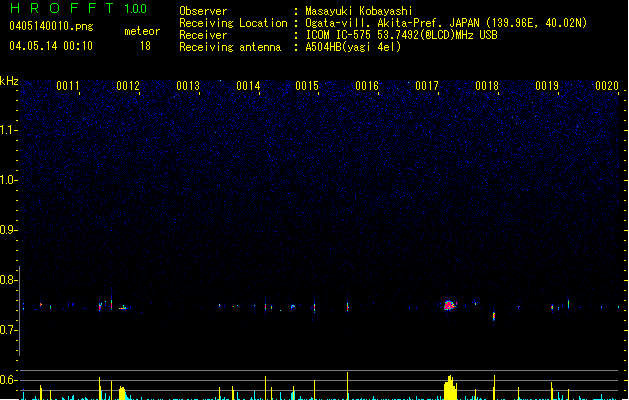Screen dimensions: 629x400
Task: Click the 'Receiving Location' field label
Action: pyautogui.click(x=233, y=23)
